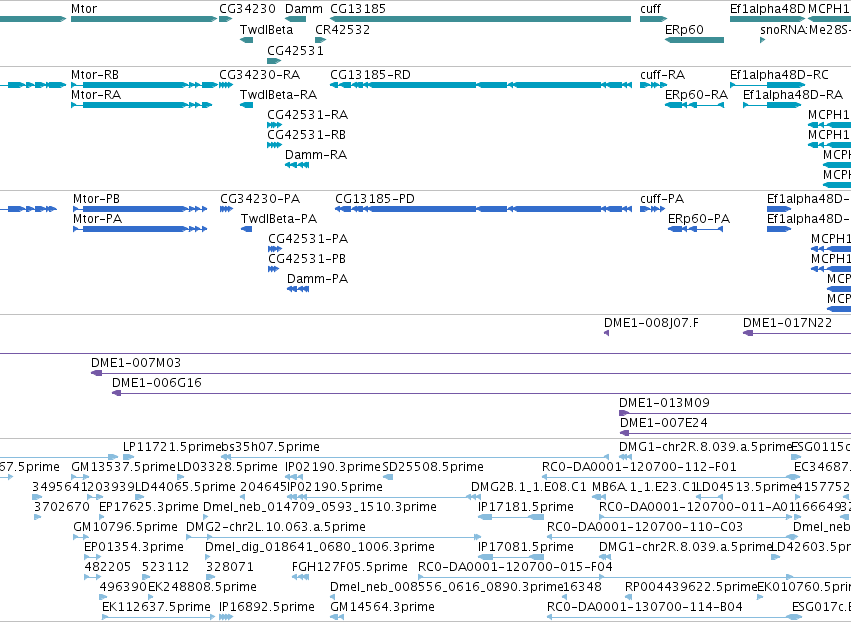Click the Damm-PA protein
This screenshot has width=851, height=622.
tap(298, 289)
